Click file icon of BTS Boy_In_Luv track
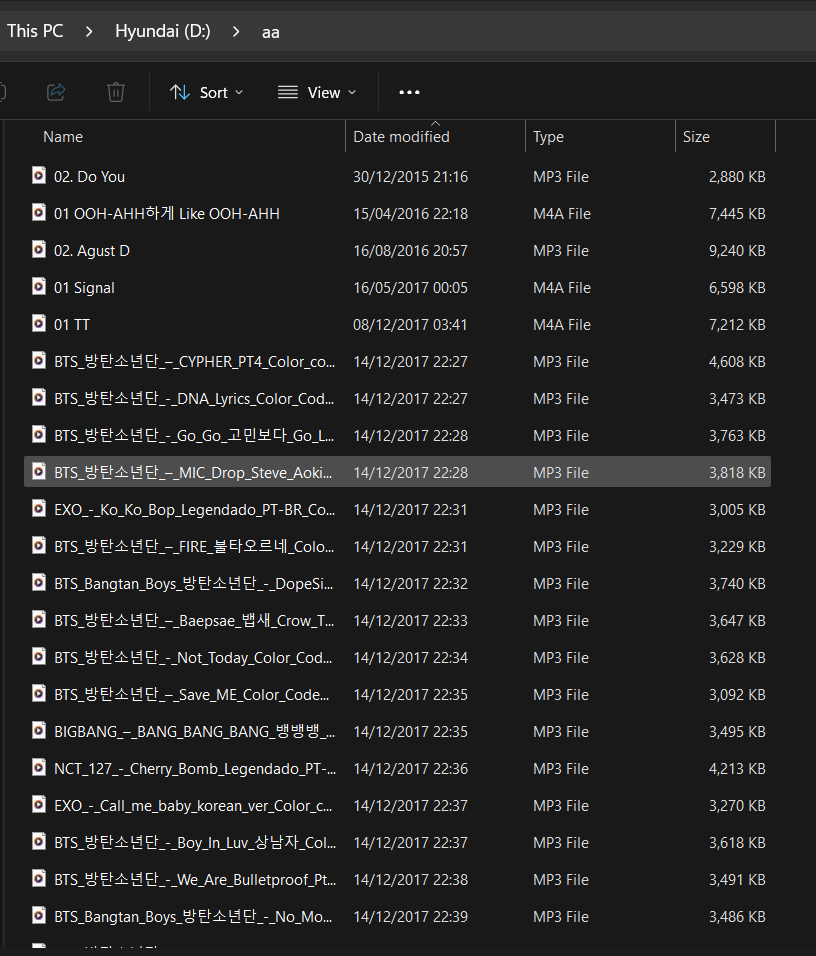This screenshot has width=816, height=956. [x=39, y=842]
